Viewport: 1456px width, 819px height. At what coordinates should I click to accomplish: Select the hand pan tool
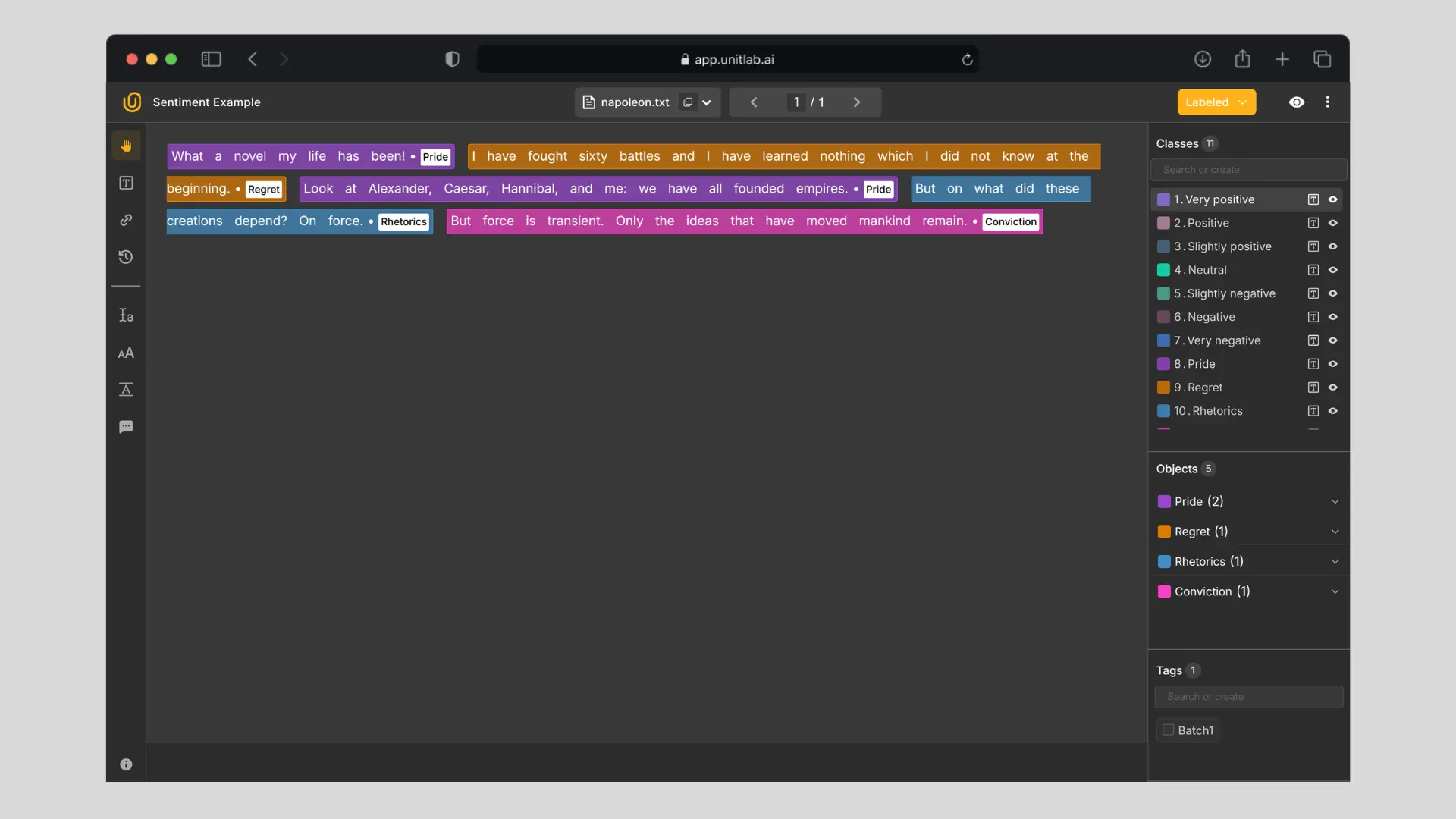126,146
